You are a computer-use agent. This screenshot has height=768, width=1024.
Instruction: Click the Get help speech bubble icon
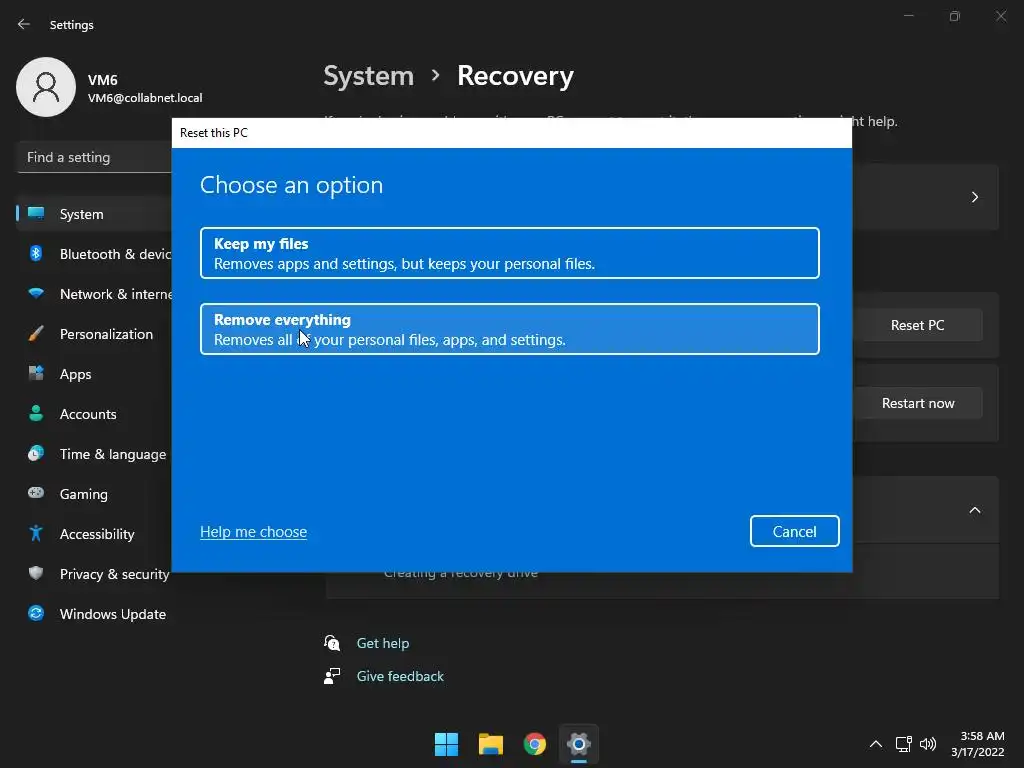pos(332,643)
